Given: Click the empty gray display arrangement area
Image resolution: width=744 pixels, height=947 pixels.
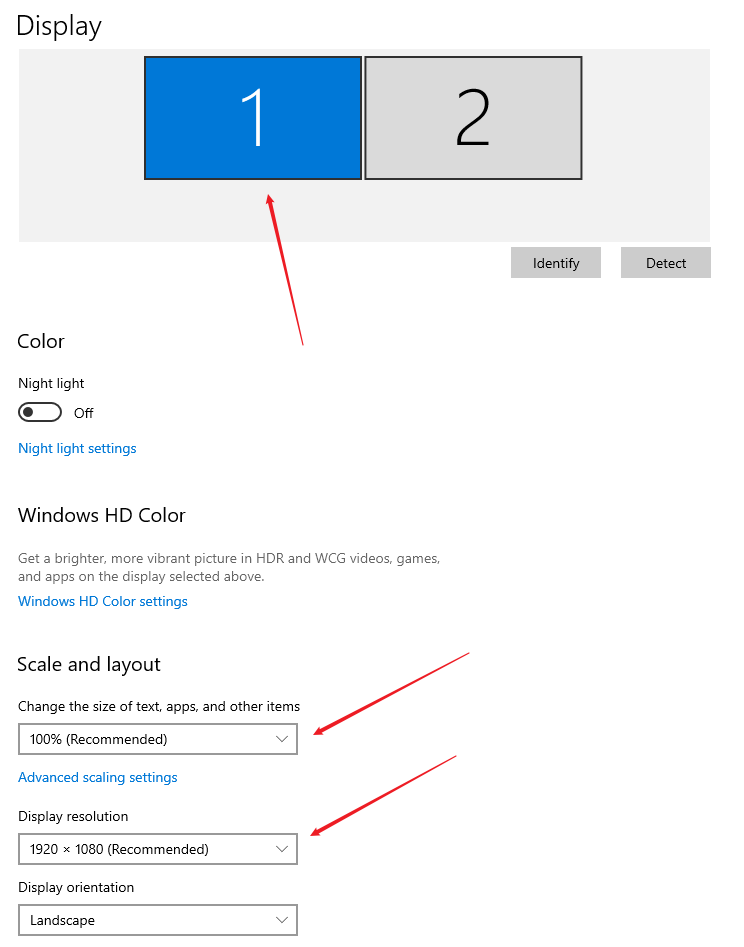Looking at the screenshot, I should (x=646, y=145).
